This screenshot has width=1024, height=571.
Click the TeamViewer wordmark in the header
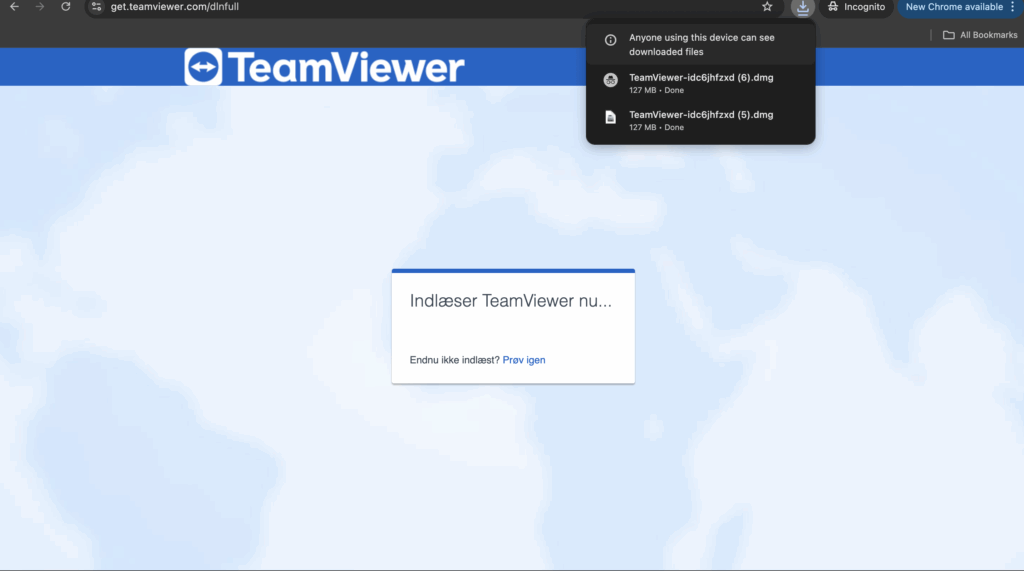pyautogui.click(x=346, y=67)
